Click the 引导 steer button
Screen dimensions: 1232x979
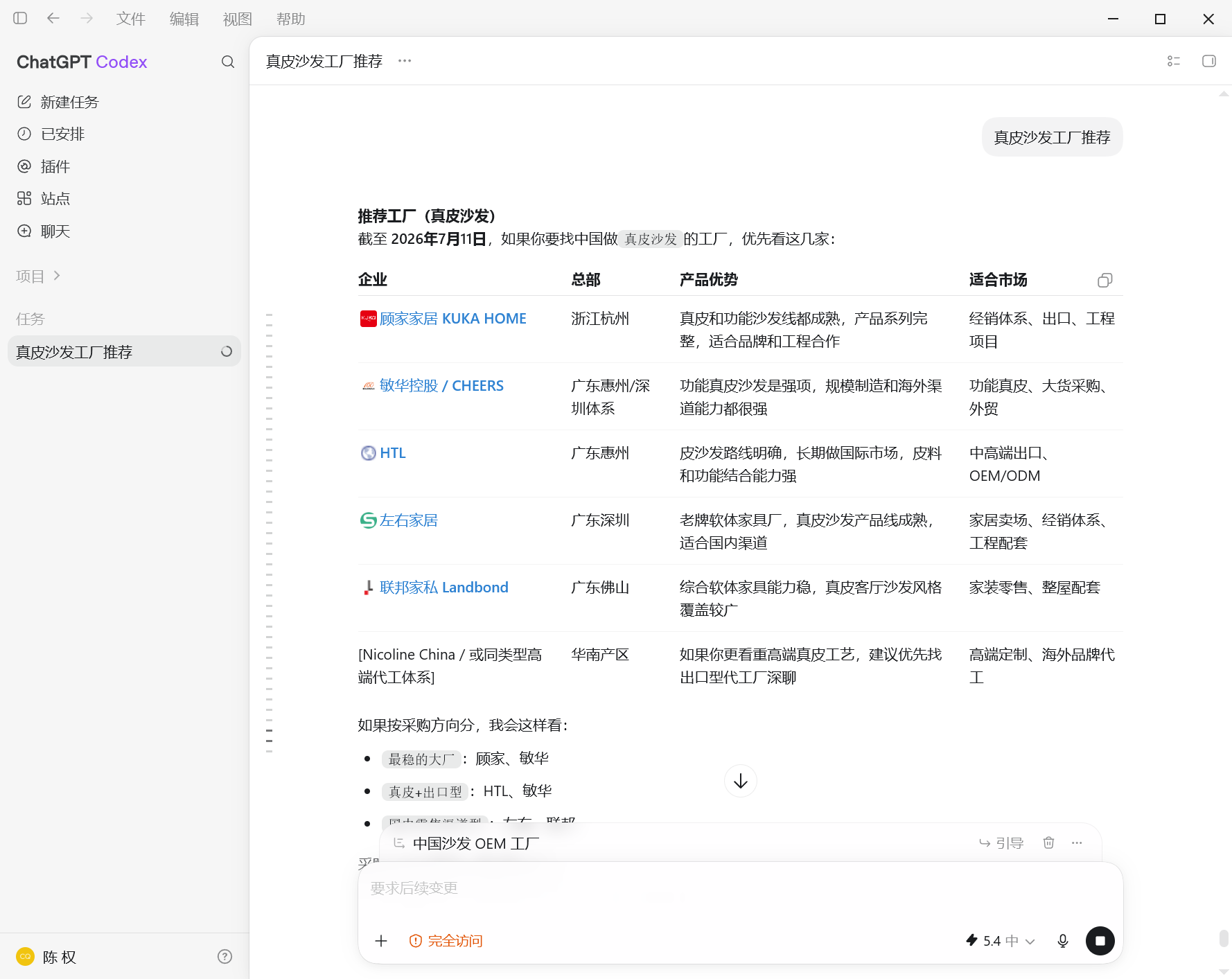click(1001, 843)
